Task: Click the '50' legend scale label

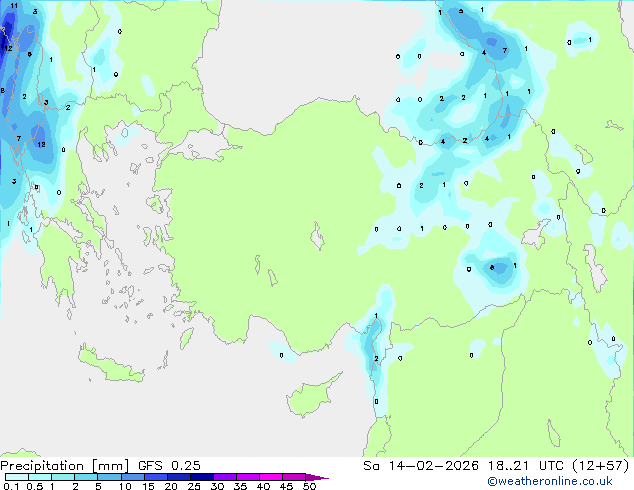Action: tap(309, 486)
